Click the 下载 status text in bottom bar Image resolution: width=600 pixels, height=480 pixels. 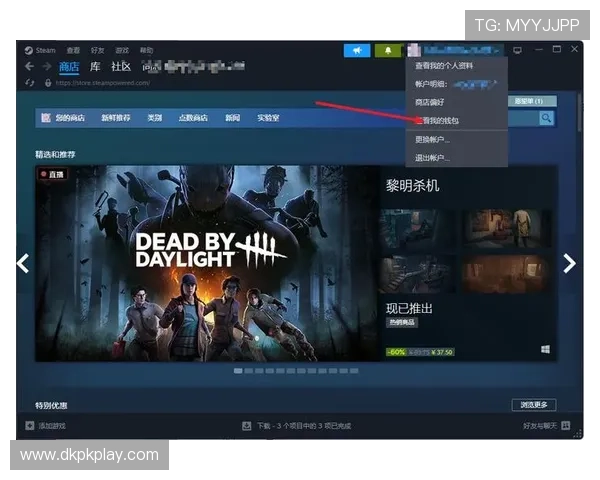(304, 426)
